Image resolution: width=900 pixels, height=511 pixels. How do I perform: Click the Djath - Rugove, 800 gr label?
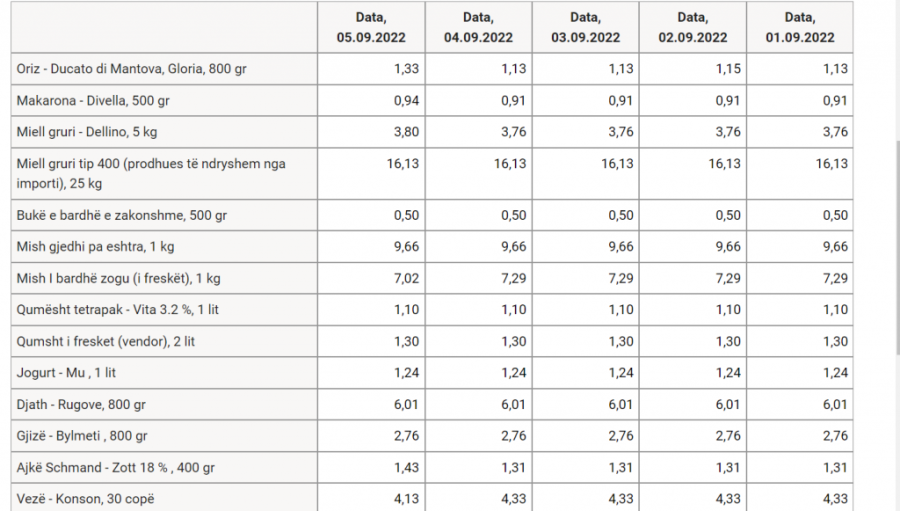(81, 405)
